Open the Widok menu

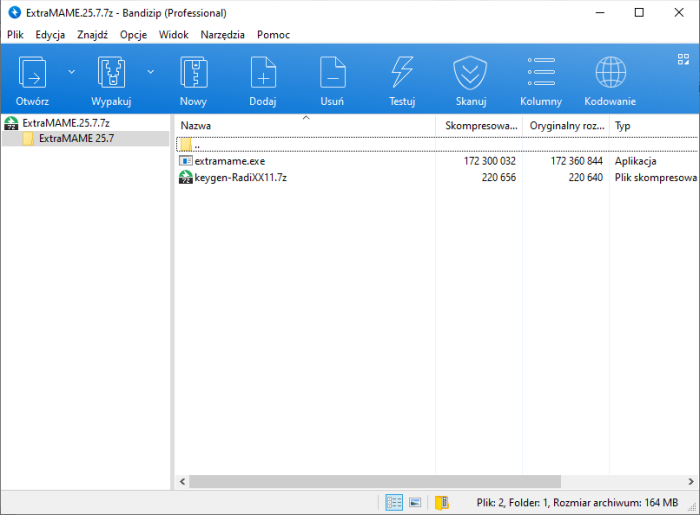pyautogui.click(x=174, y=35)
